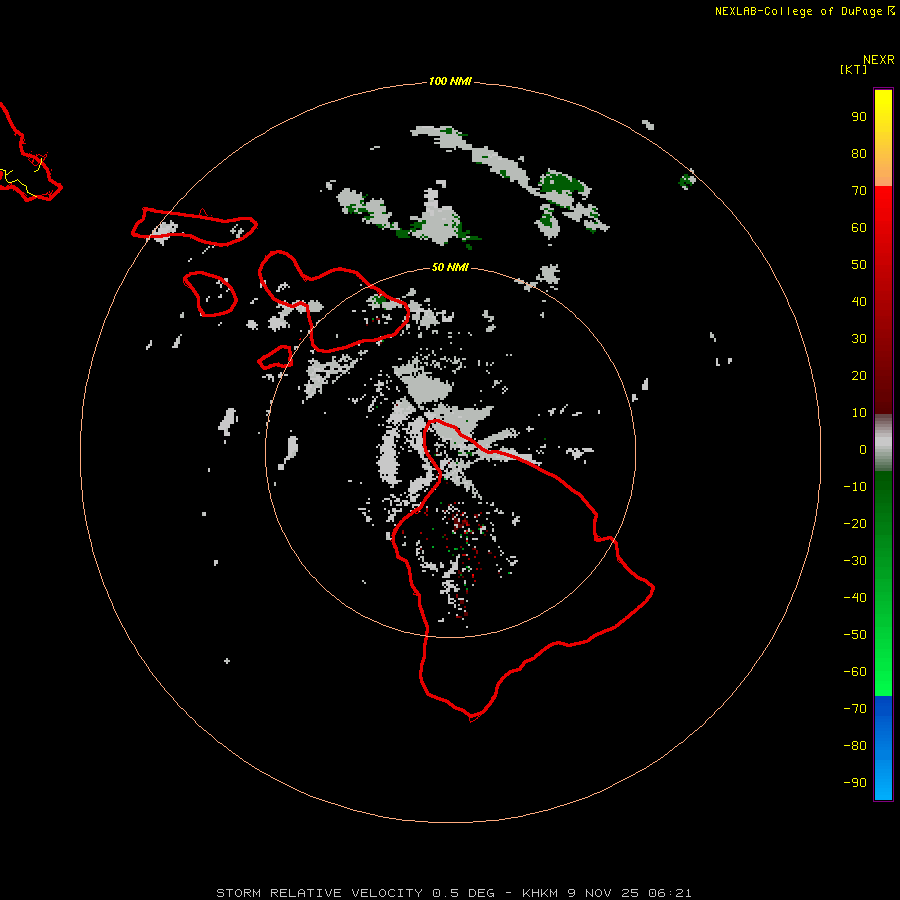
Task: Click the -90 value on velocity scale
Action: pos(855,783)
